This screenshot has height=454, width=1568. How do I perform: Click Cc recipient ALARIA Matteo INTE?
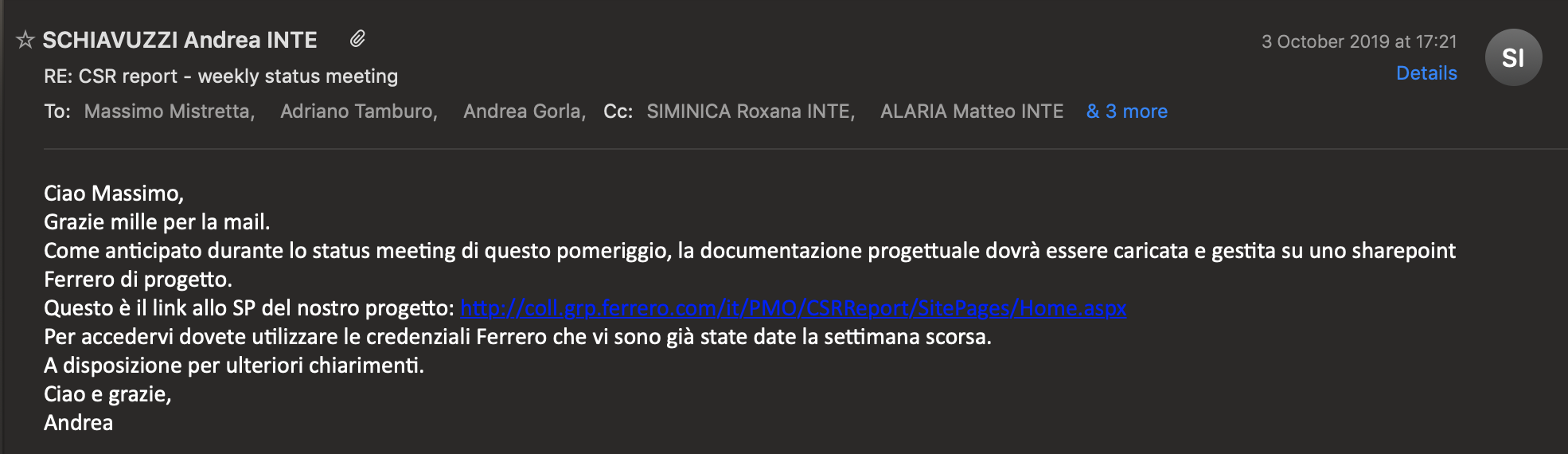pos(971,112)
